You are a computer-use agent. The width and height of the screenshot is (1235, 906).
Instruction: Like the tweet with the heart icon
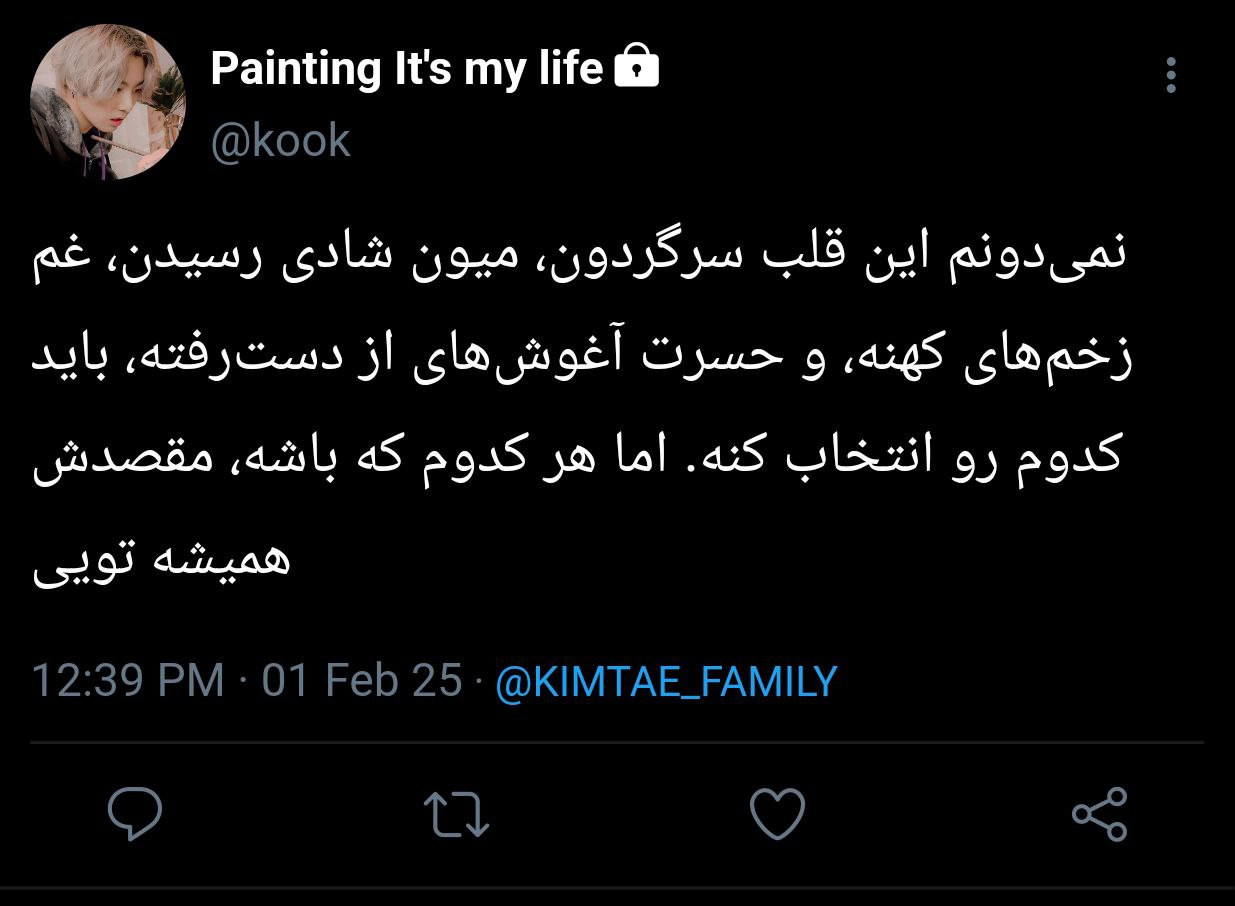[x=777, y=814]
